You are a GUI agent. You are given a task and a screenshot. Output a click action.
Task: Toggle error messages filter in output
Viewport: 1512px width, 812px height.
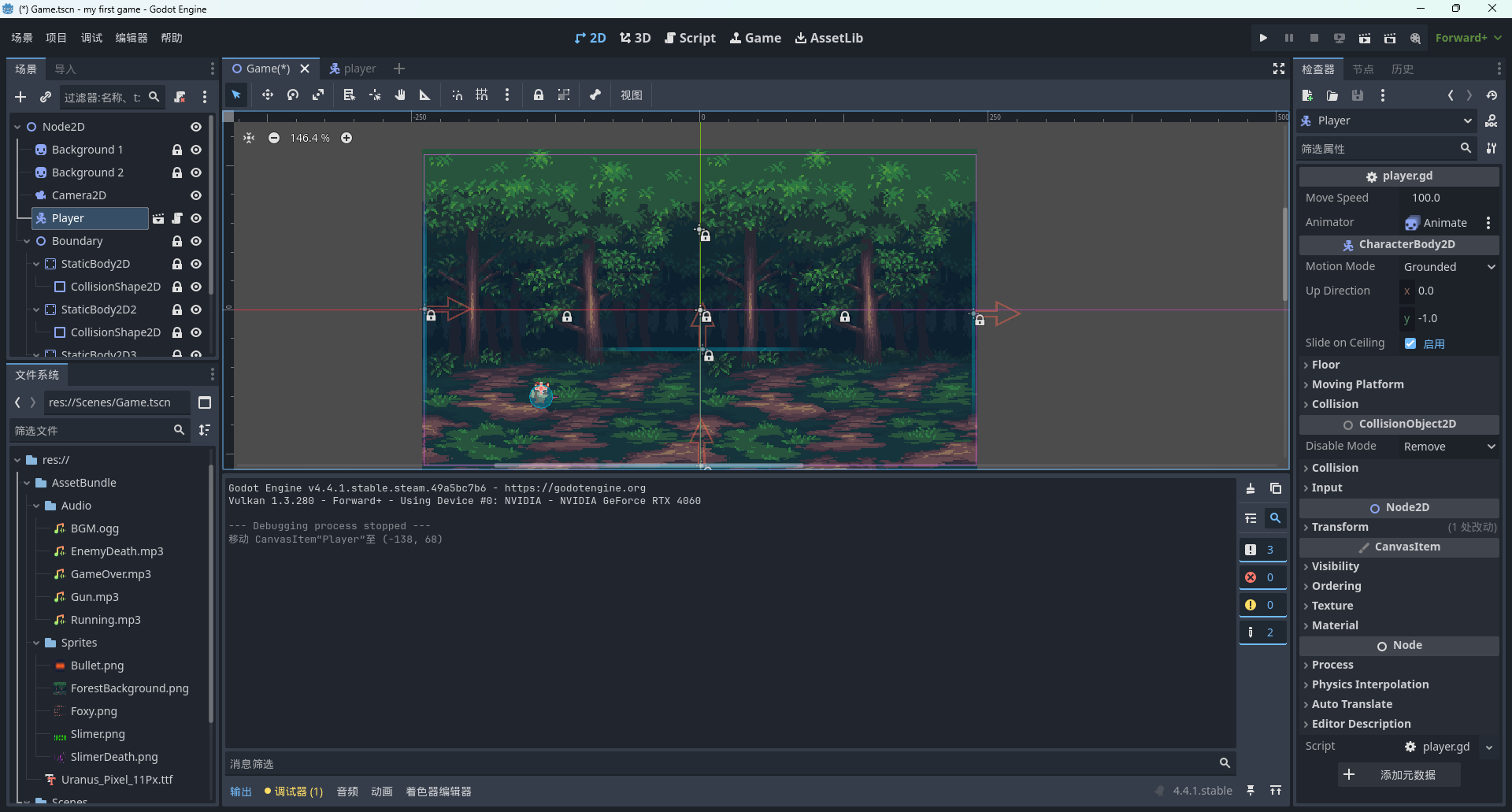[x=1262, y=577]
